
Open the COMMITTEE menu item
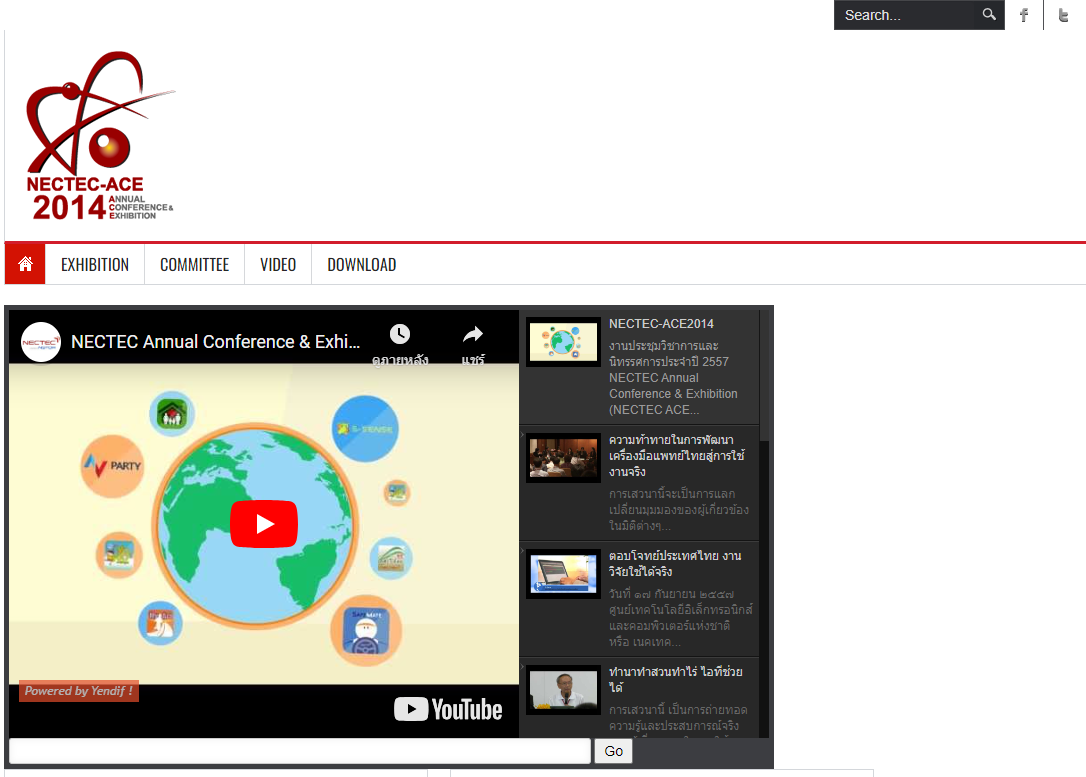click(194, 265)
